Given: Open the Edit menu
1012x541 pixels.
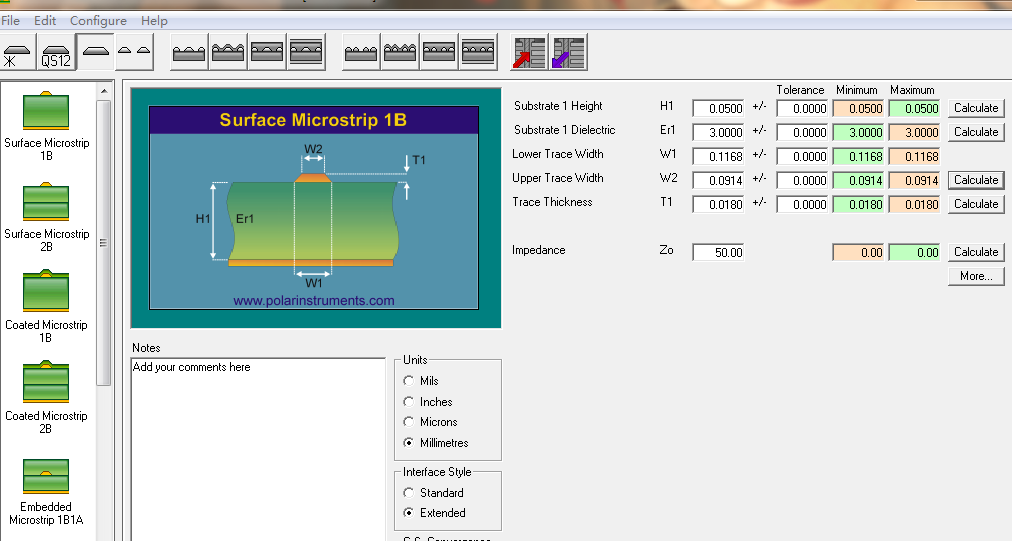Looking at the screenshot, I should (x=45, y=21).
